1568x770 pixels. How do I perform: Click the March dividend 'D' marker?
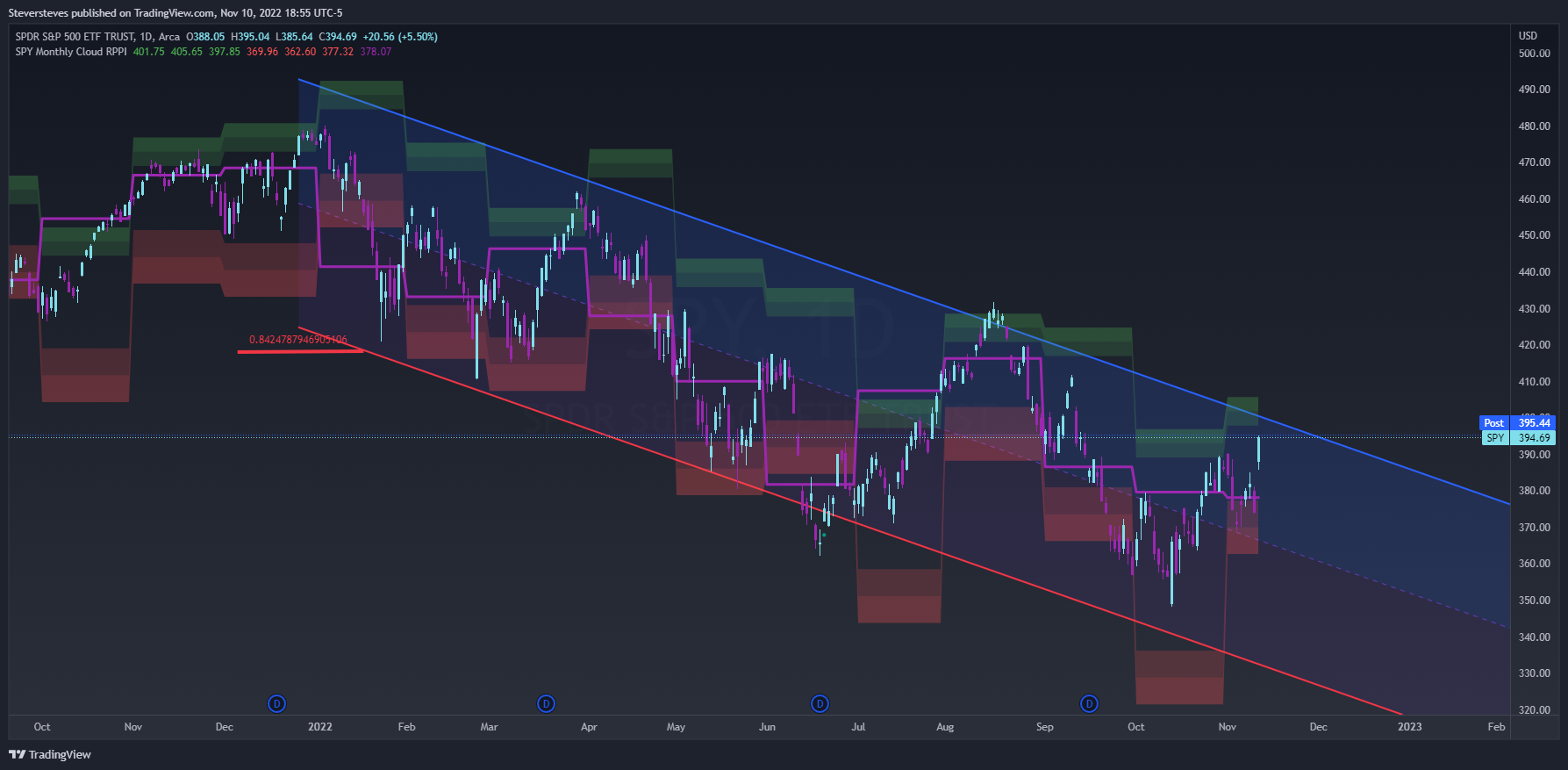click(546, 703)
